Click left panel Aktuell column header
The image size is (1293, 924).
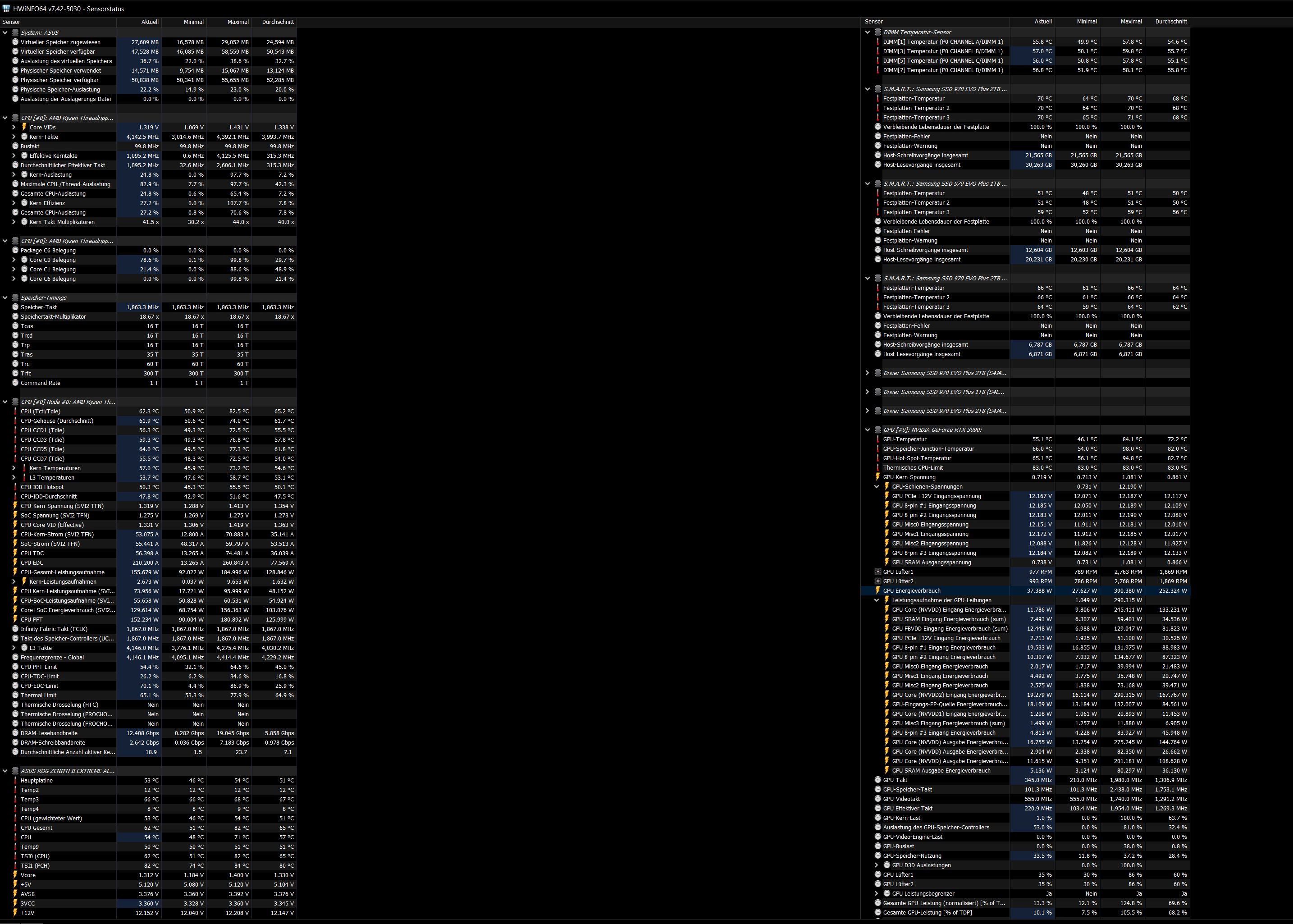150,22
